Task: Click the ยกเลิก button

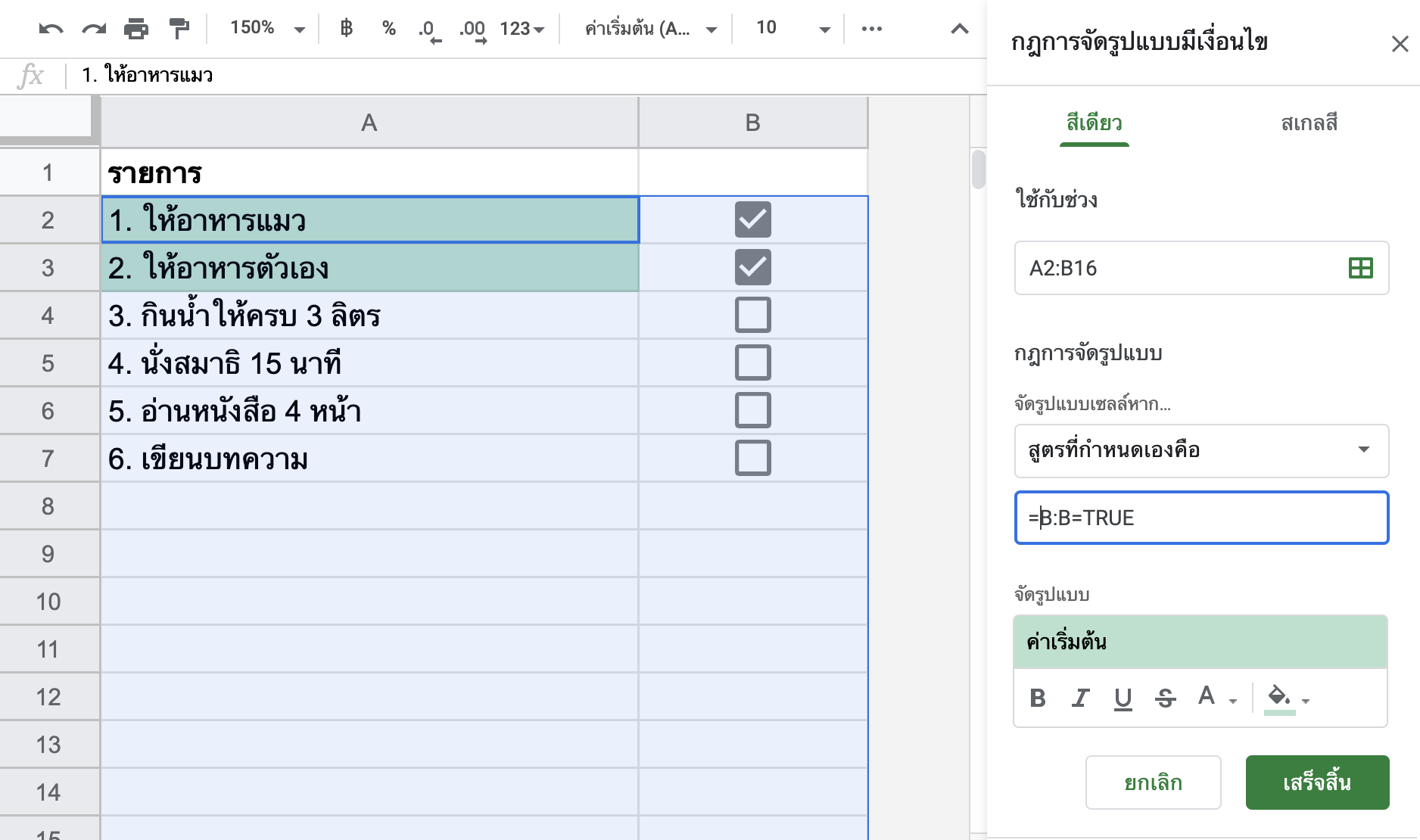Action: 1153,782
